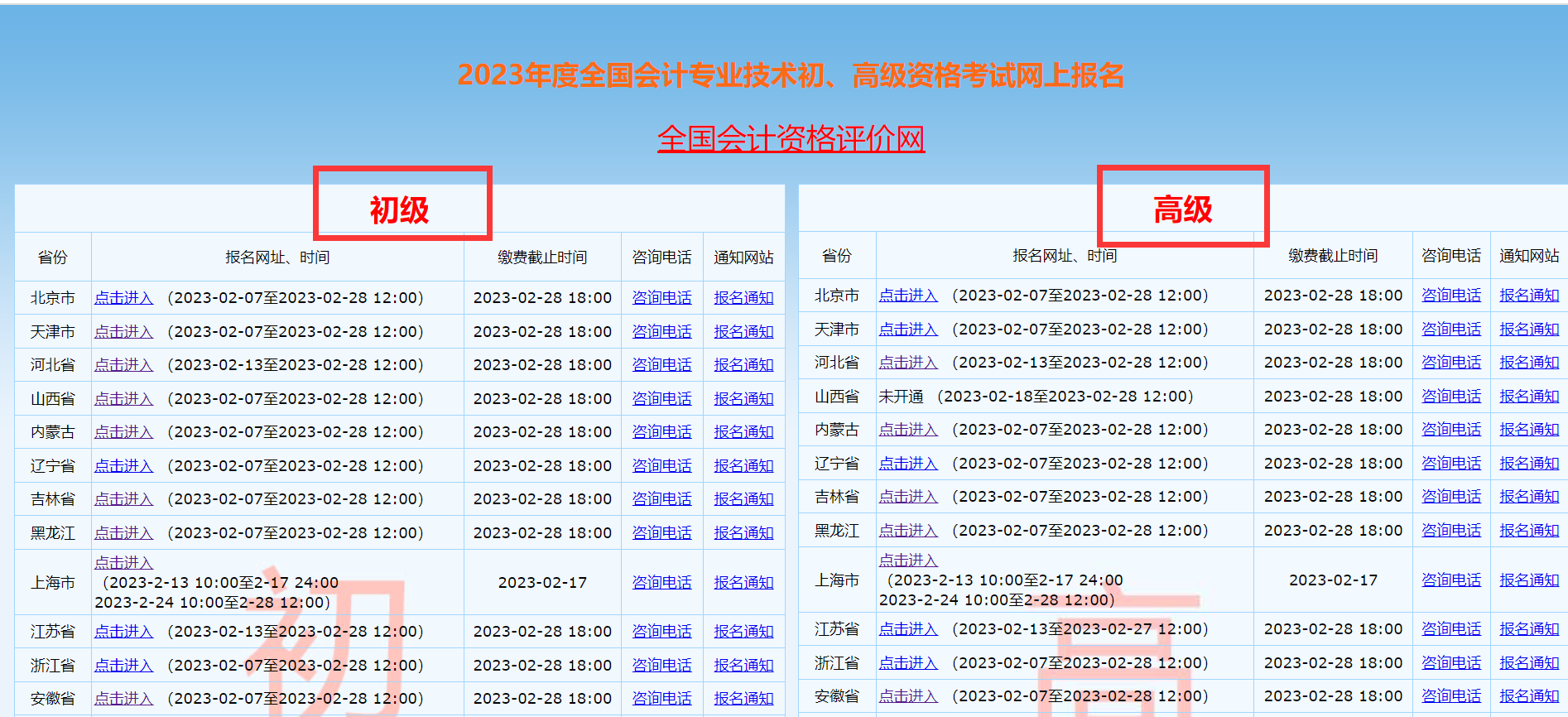1568x717 pixels.
Task: Open 咨询电话 for 安徽省 in 高级 table
Action: (1451, 696)
